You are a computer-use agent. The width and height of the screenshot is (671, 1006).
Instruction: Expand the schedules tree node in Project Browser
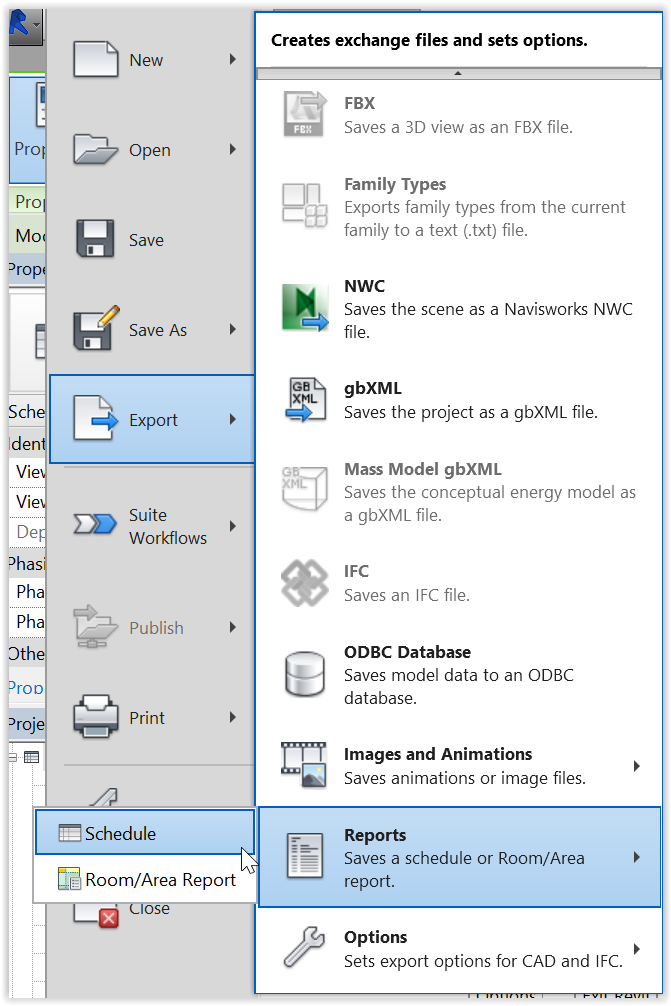[13, 757]
